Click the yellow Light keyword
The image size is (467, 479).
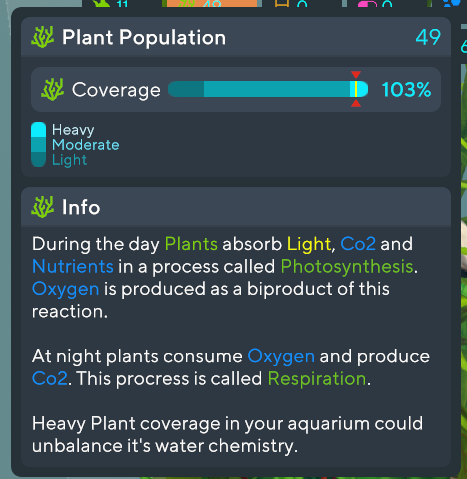click(309, 244)
